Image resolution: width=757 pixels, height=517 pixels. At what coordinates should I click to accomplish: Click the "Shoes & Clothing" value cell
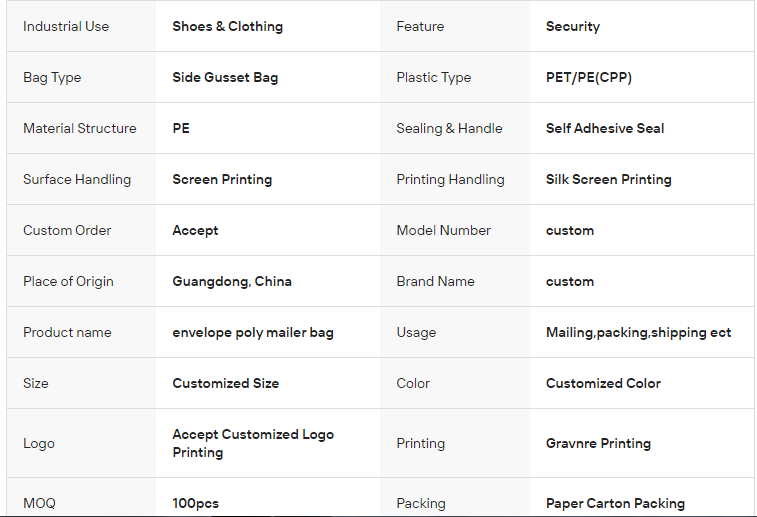[x=227, y=26]
